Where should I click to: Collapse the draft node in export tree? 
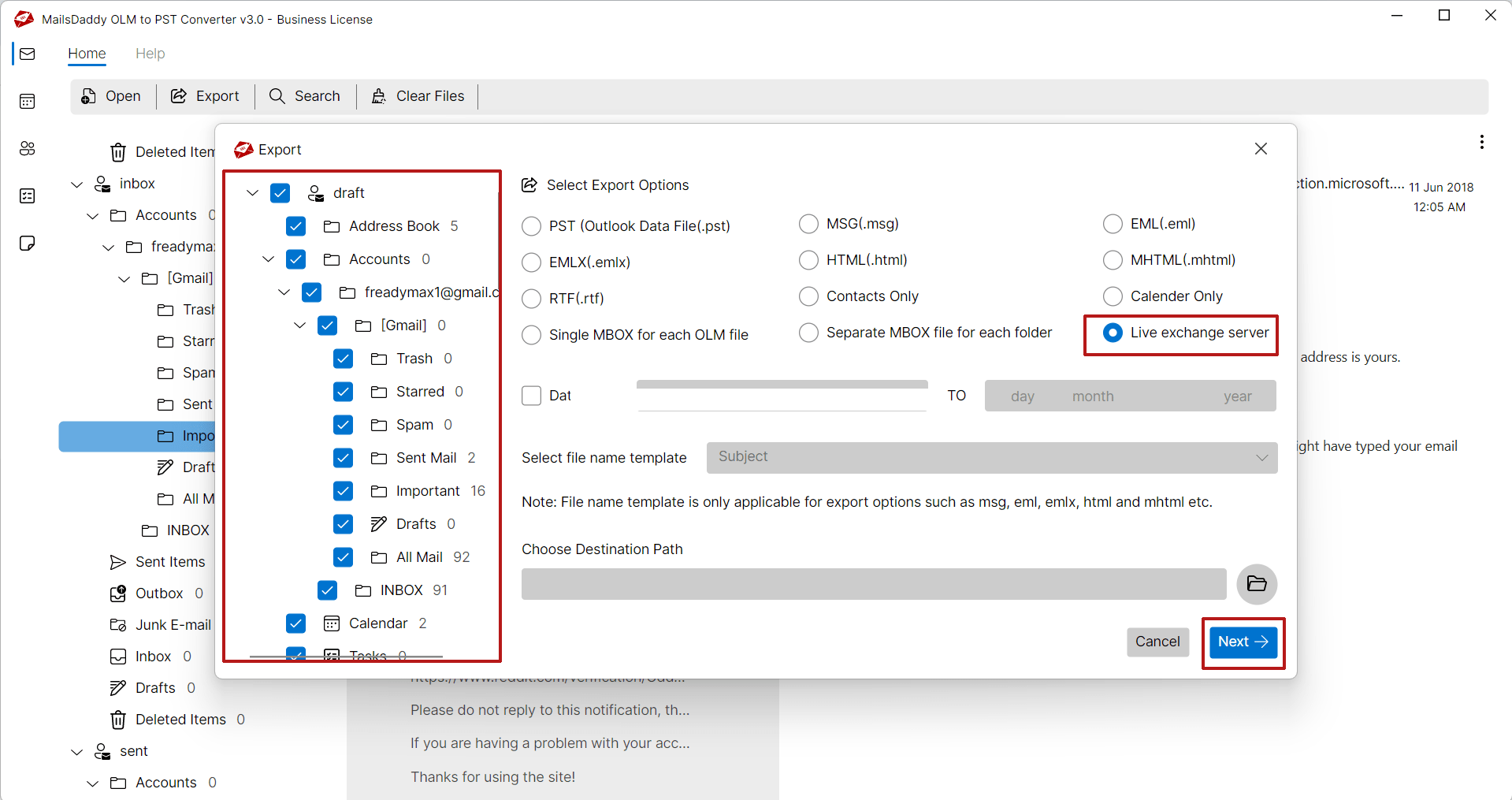click(x=252, y=193)
